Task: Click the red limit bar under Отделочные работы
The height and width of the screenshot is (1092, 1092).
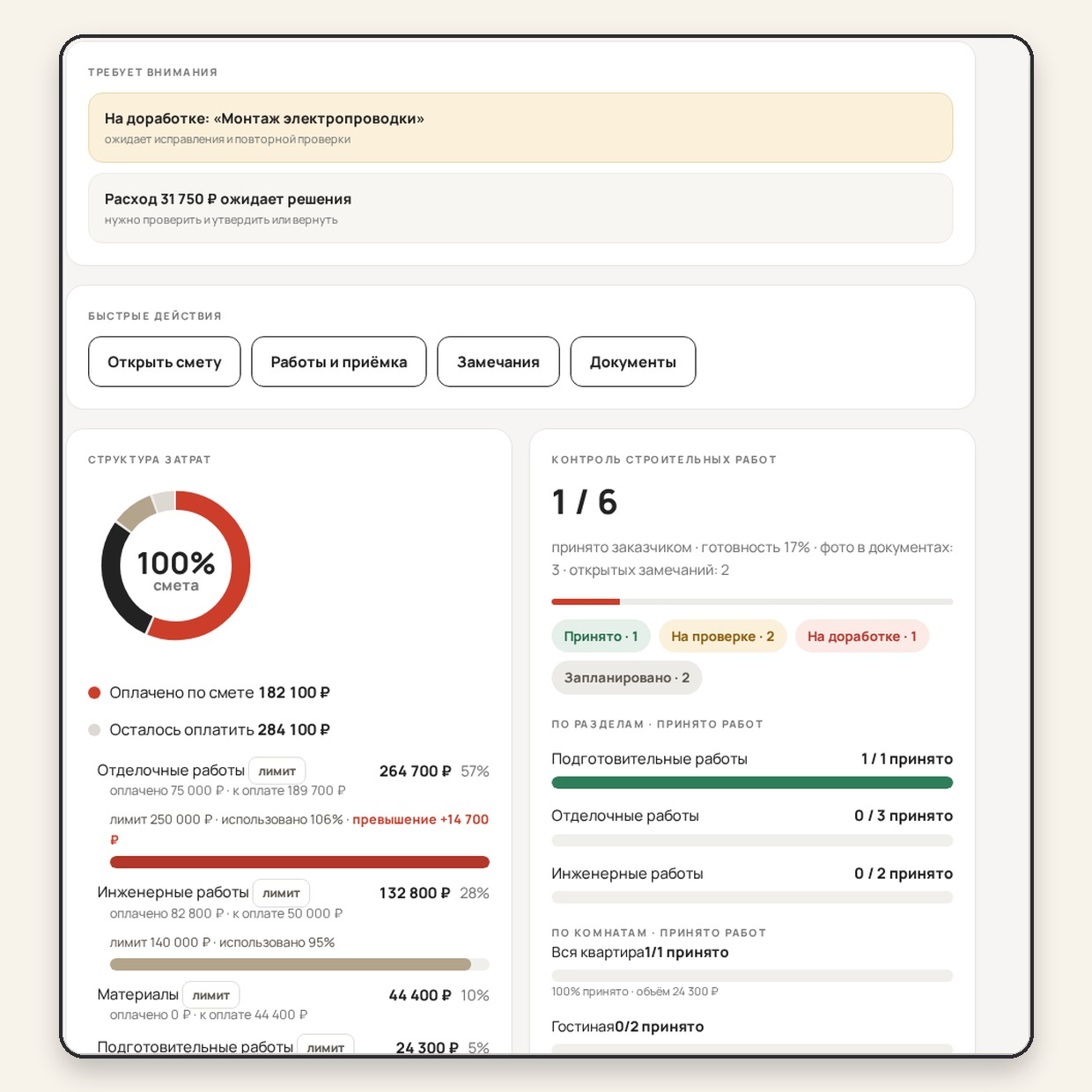Action: 299,862
